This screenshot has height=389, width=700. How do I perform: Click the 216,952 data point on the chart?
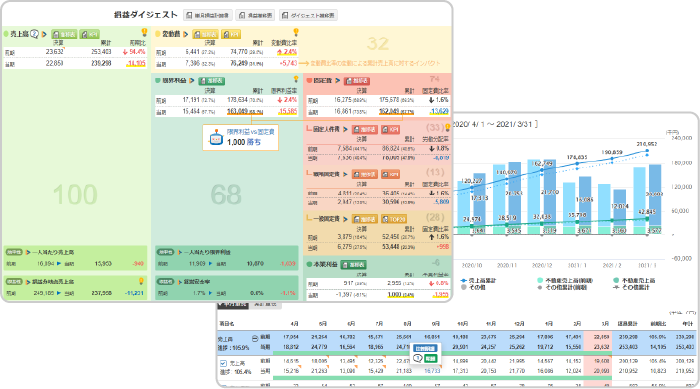click(x=647, y=151)
